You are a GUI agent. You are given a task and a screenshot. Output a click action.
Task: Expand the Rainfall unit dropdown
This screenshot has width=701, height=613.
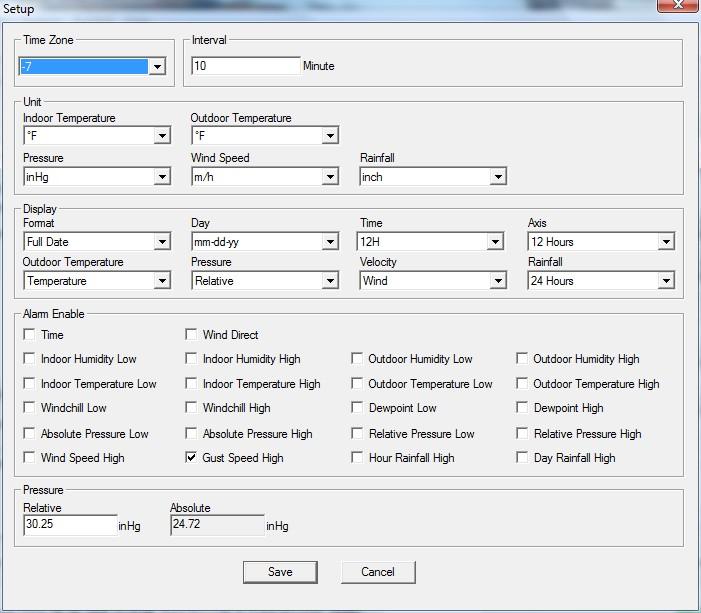coord(498,177)
